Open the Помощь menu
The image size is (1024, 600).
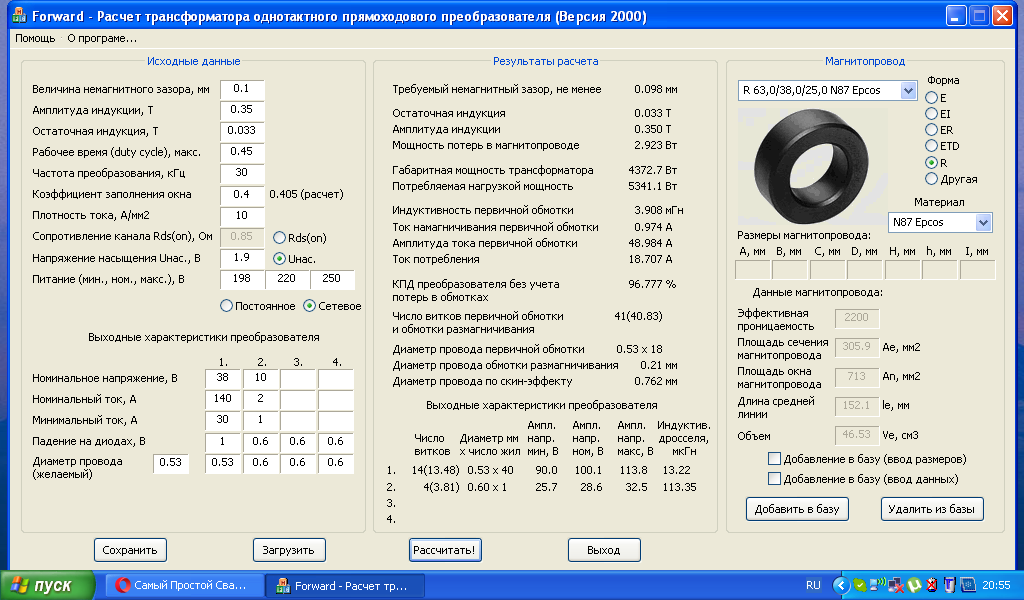35,39
